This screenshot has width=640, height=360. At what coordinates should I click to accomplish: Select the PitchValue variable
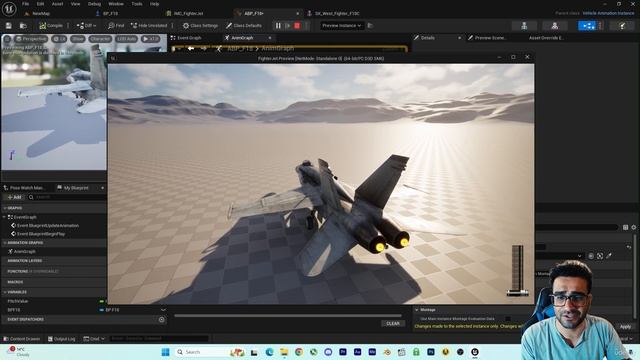tap(18, 301)
